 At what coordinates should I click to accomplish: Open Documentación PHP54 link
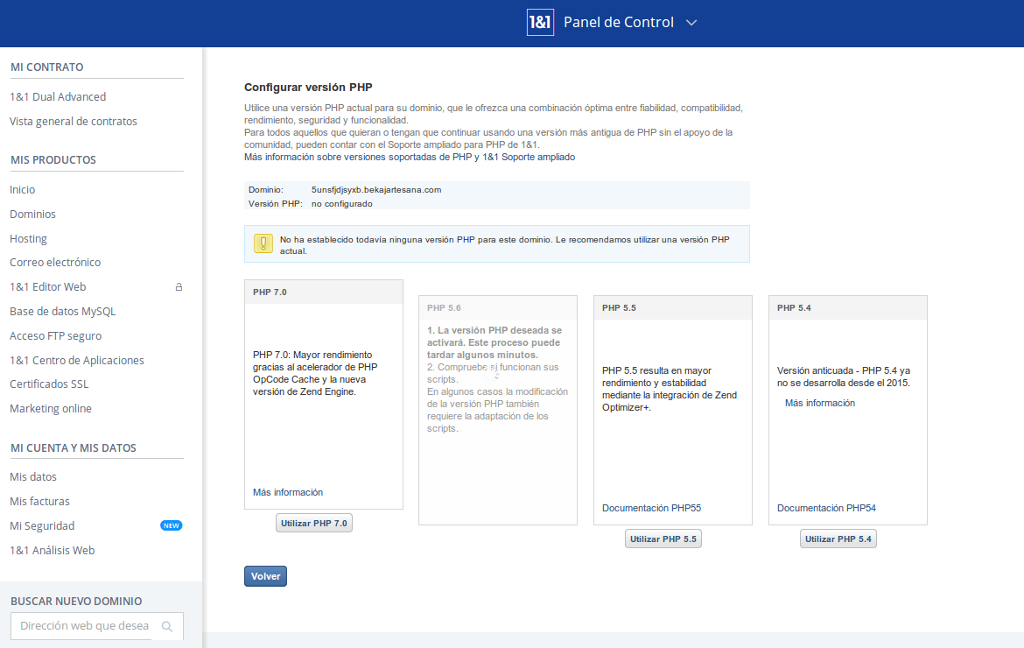pyautogui.click(x=826, y=508)
